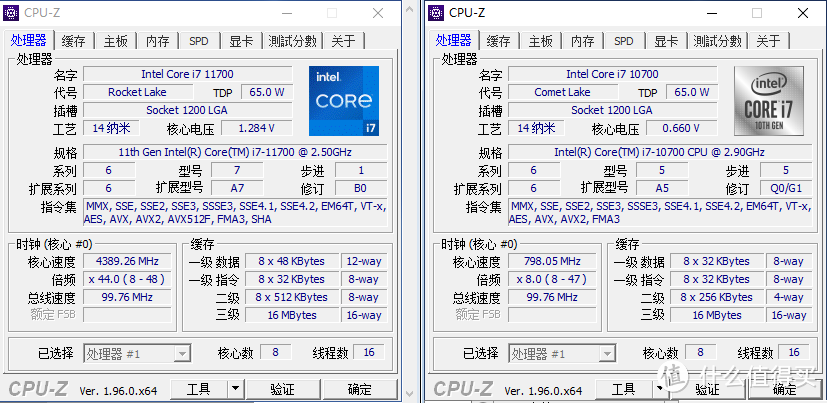Click the CPU-Z app icon in left window title bar
The width and height of the screenshot is (827, 403).
(11, 13)
